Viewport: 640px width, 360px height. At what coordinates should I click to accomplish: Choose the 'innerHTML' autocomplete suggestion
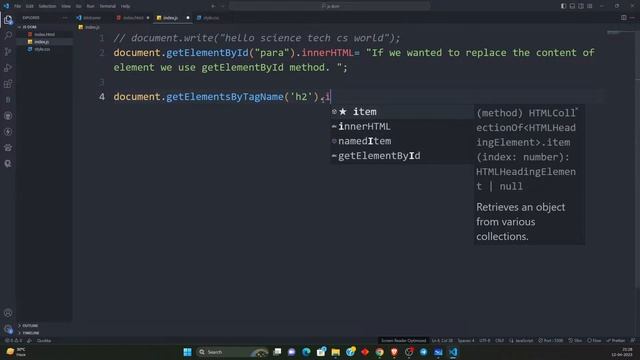(401, 127)
